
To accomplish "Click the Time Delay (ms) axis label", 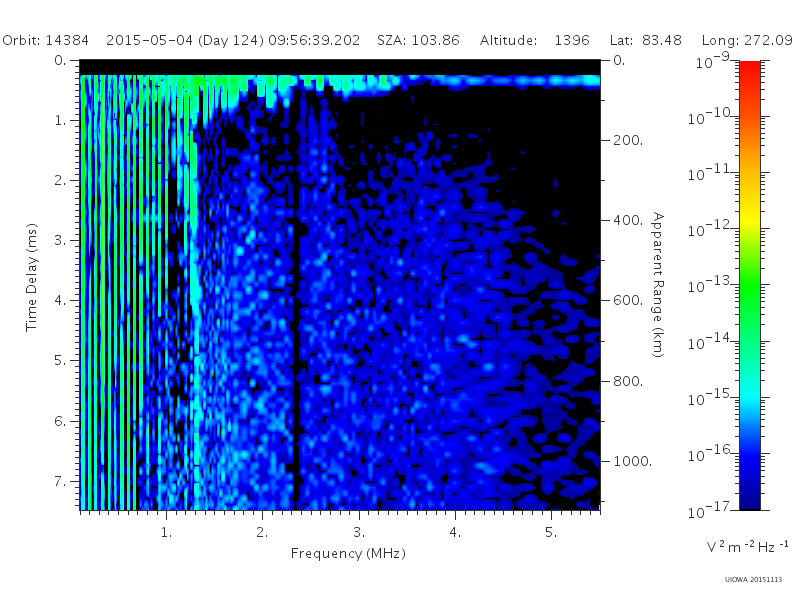I will click(32, 277).
